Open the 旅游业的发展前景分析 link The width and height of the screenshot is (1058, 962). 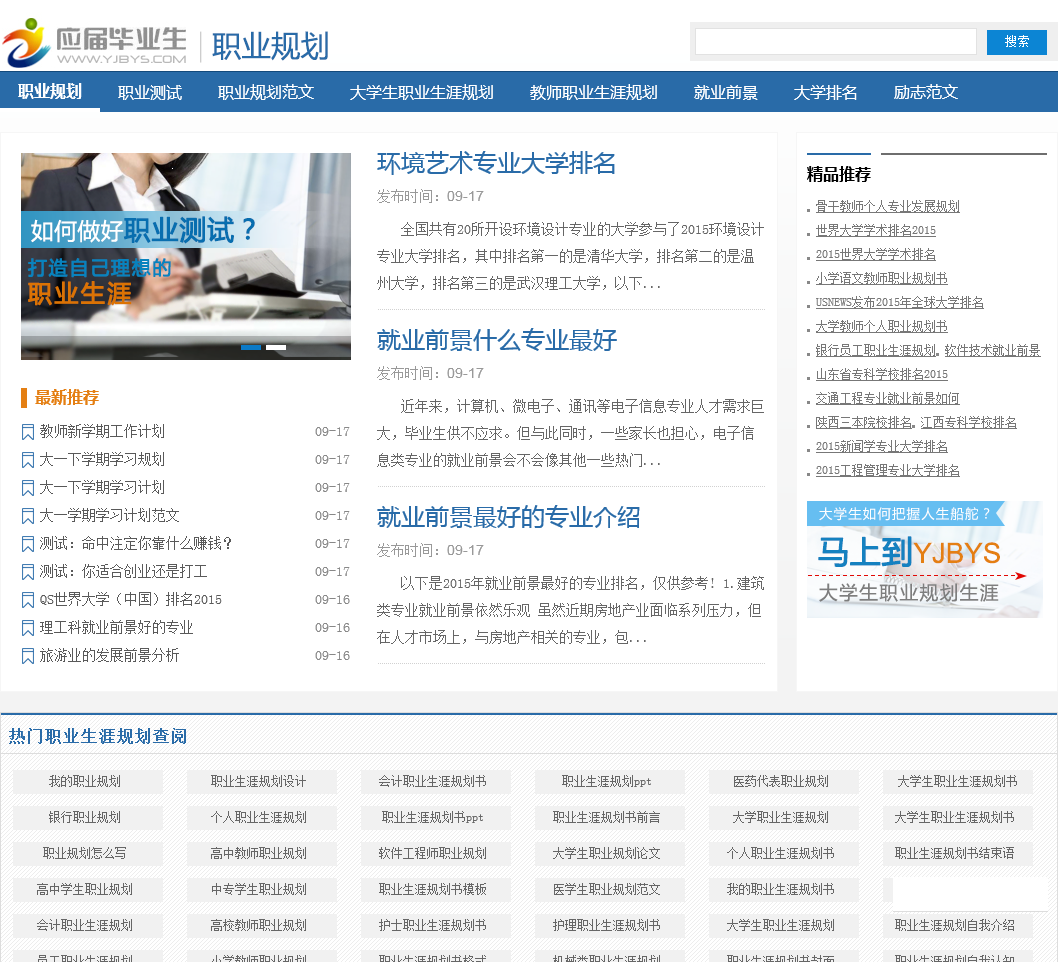(109, 655)
